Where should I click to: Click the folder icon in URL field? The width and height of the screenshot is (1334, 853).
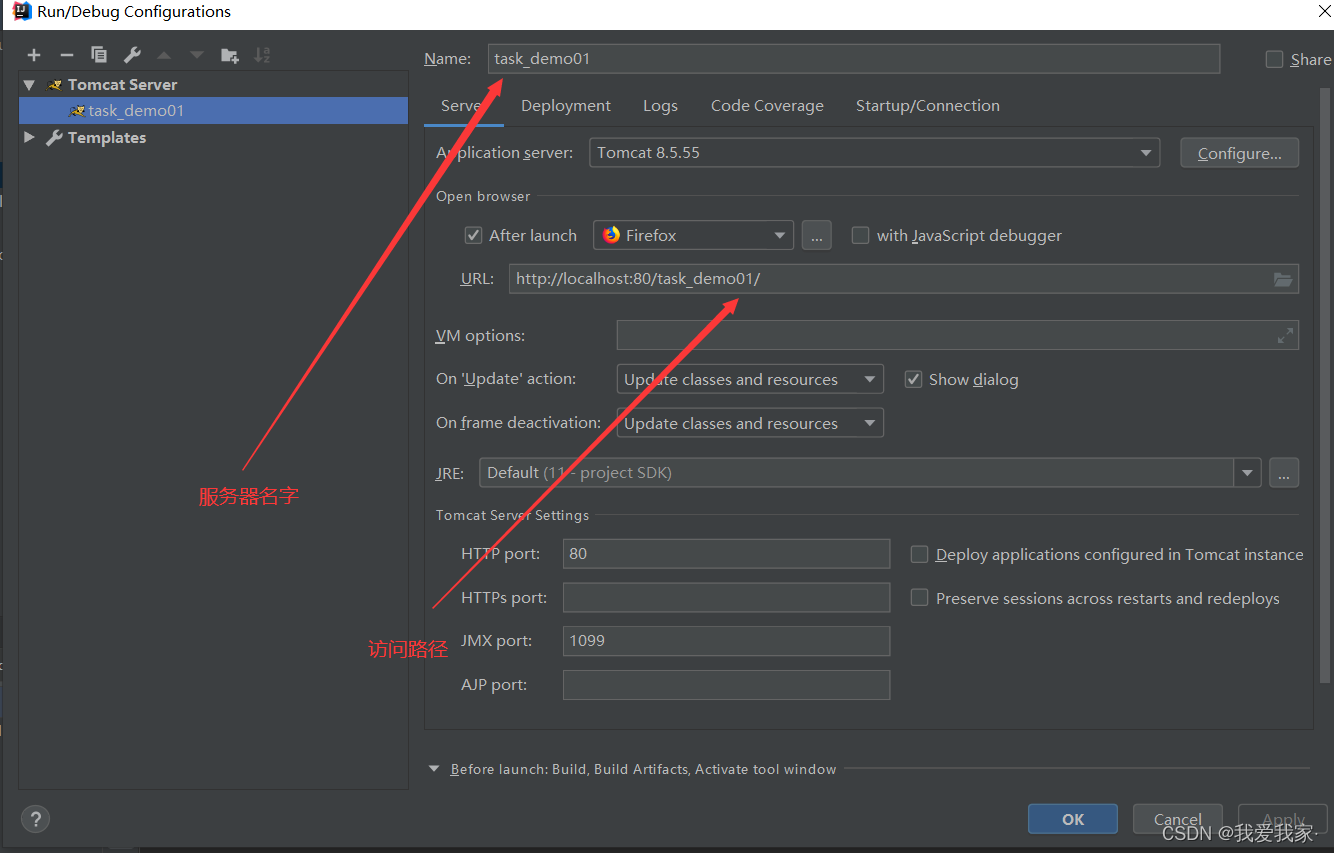(x=1283, y=279)
